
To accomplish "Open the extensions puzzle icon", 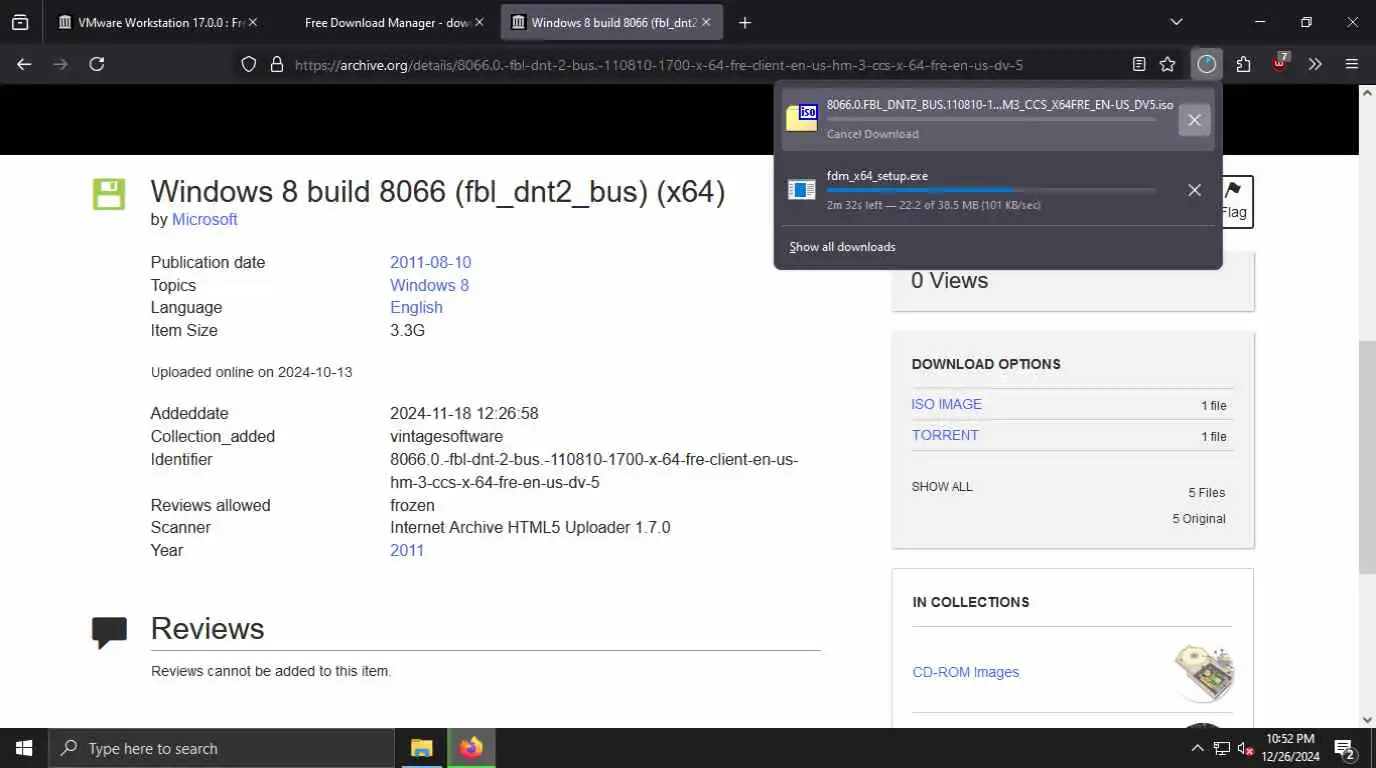I will tap(1243, 64).
